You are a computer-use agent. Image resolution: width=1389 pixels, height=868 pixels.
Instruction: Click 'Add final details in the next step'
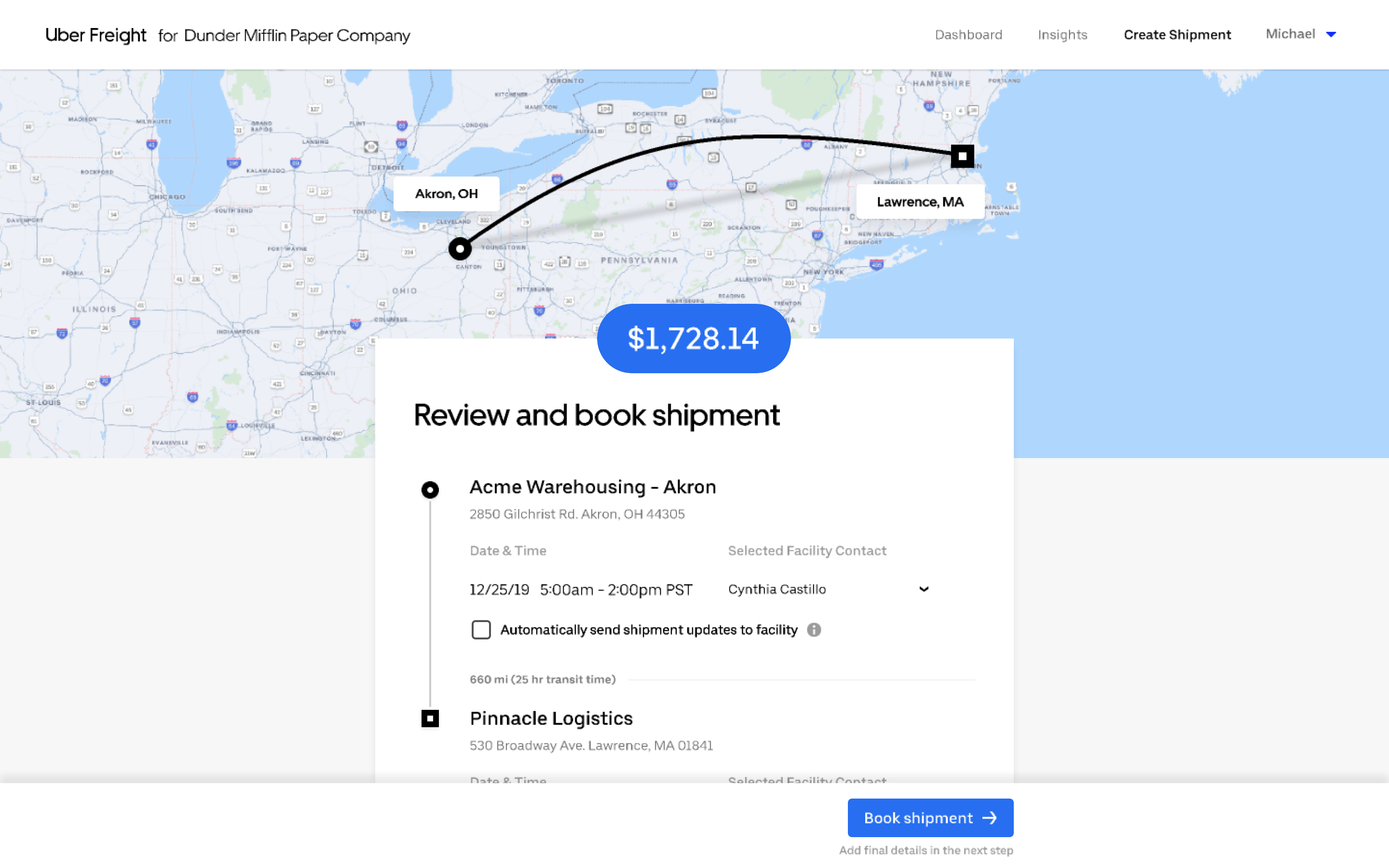tap(926, 850)
